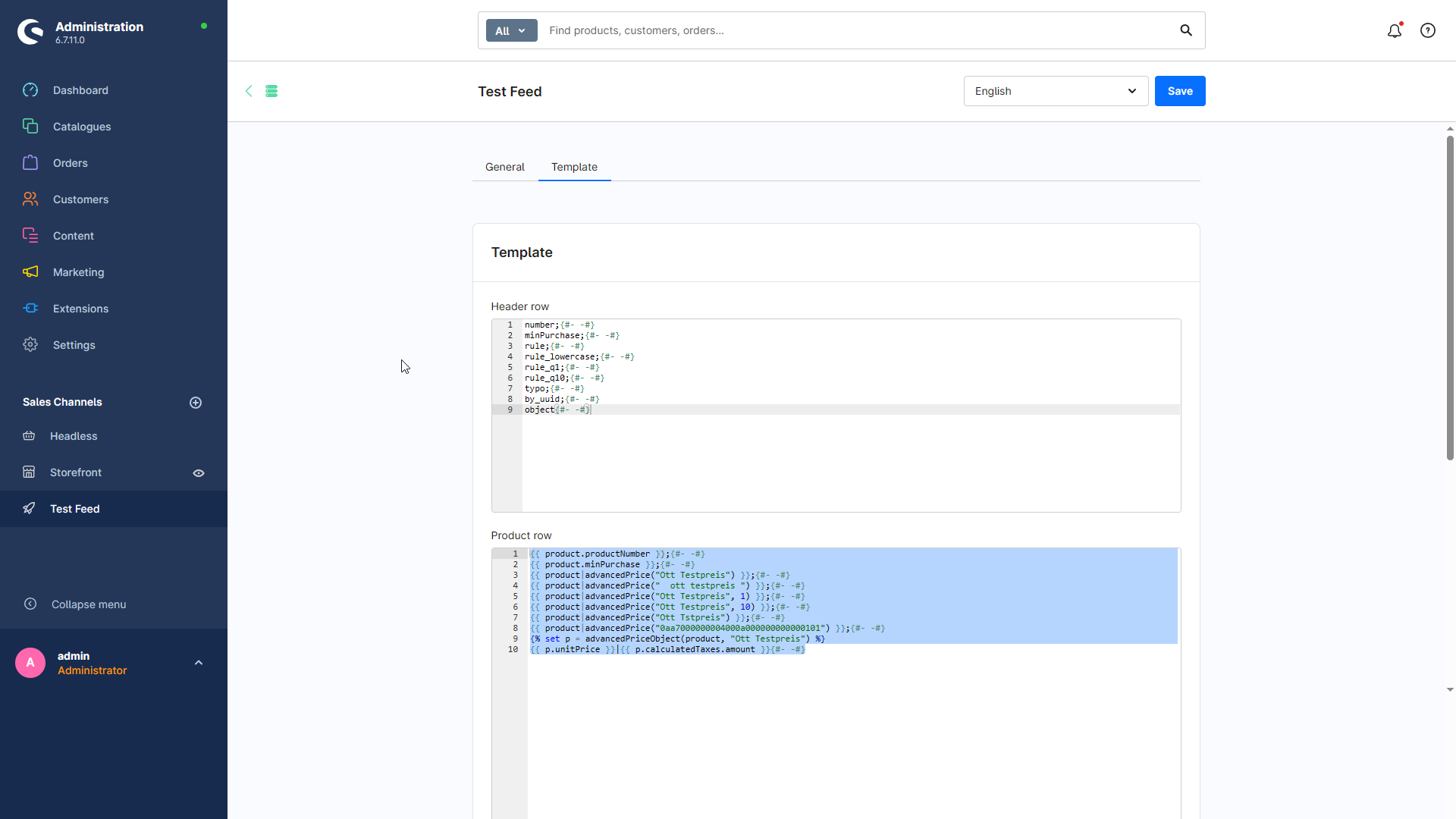Toggle the Storefront eye visibility icon

pos(199,473)
